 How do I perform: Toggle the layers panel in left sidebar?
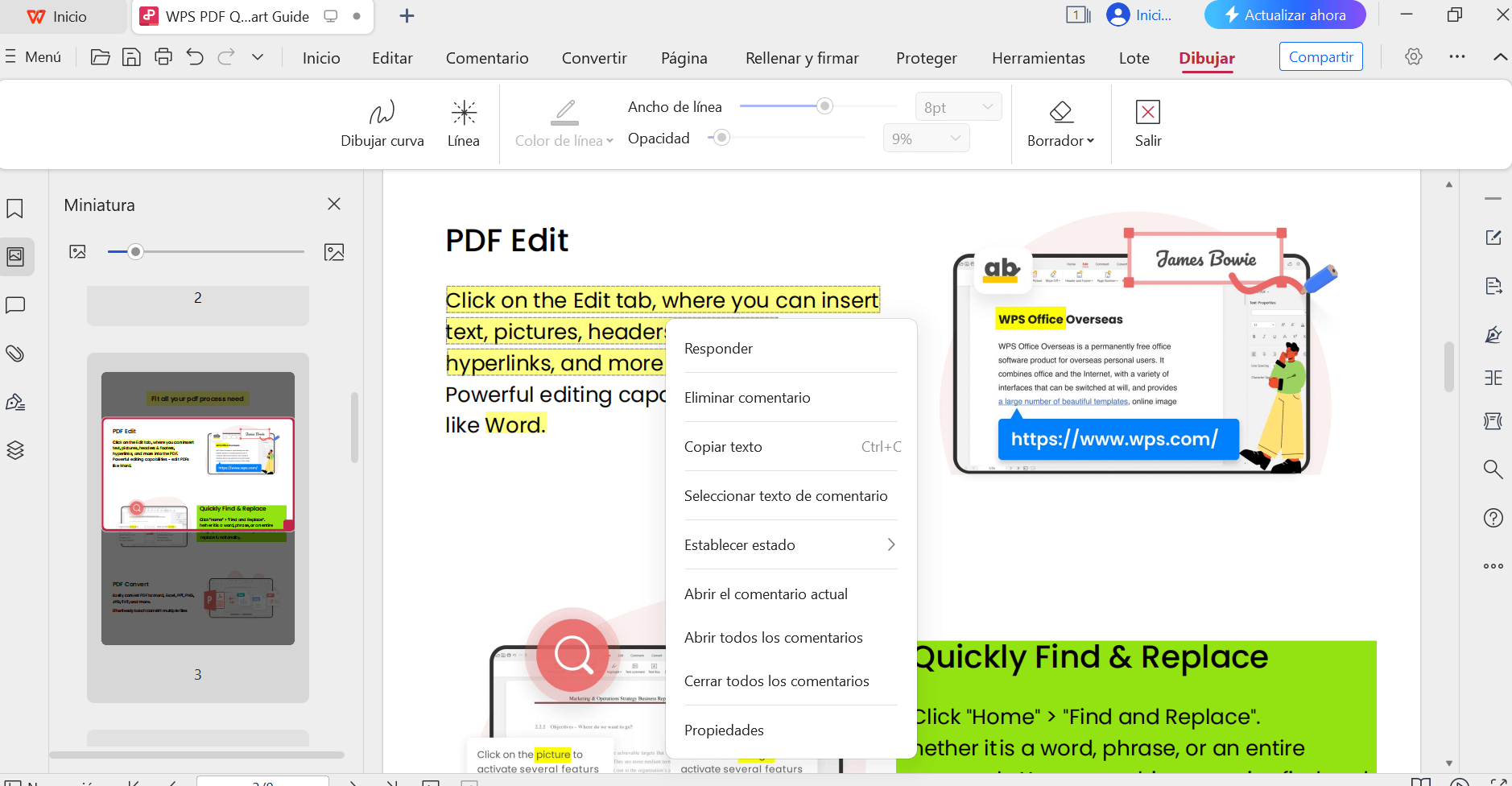click(15, 450)
